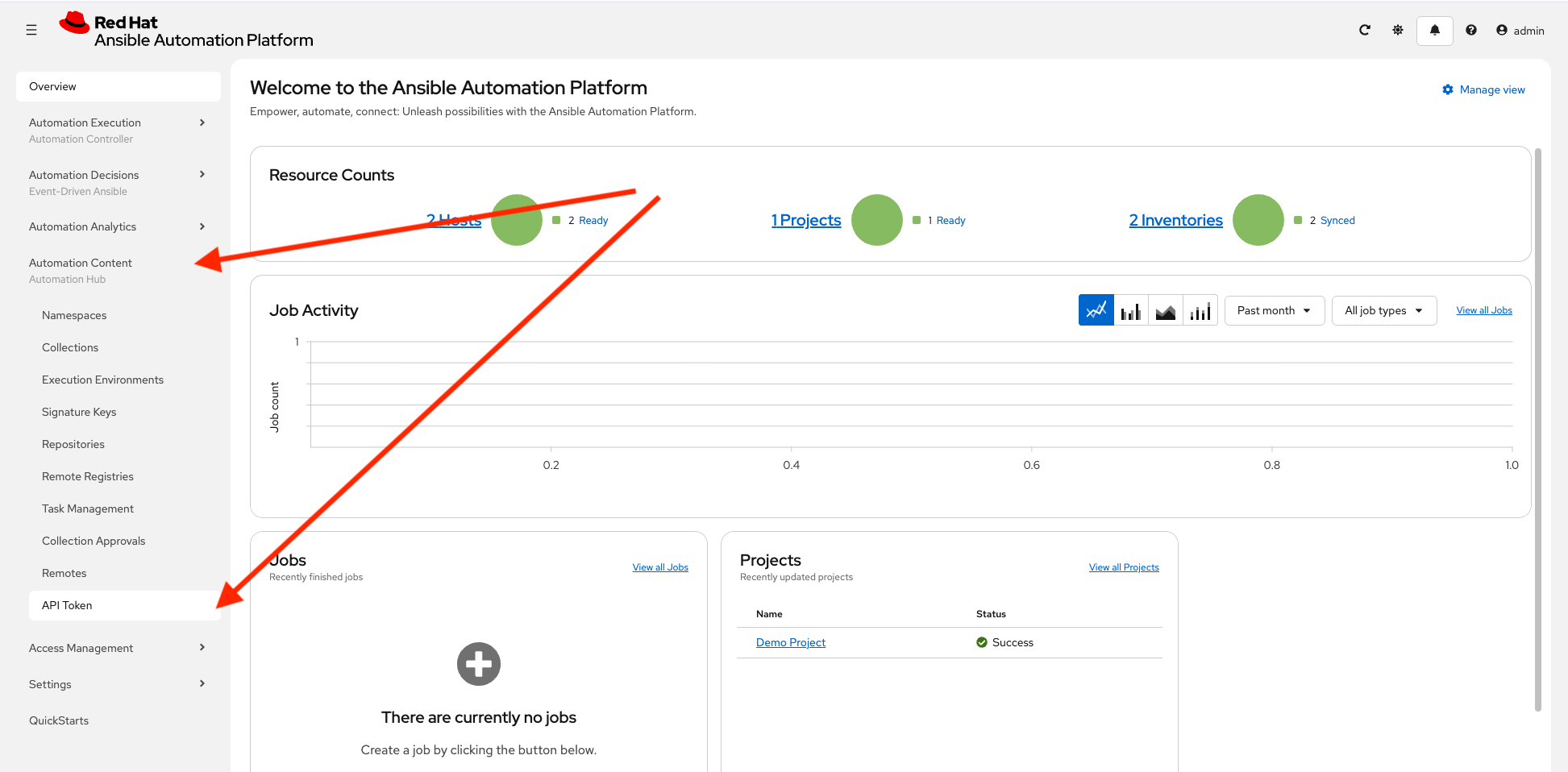Click the Manage view button
Screen dimensions: 1568x772
(x=1484, y=90)
